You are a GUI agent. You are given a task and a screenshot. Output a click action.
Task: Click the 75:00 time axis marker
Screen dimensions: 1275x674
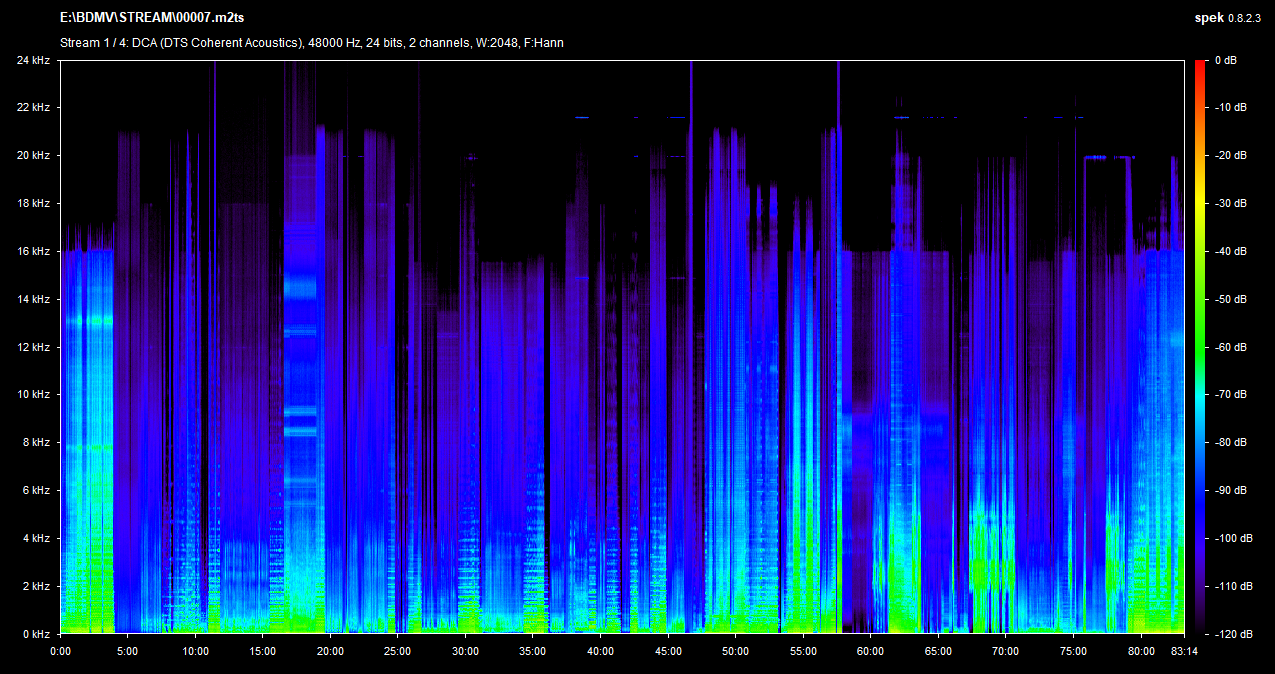pyautogui.click(x=1073, y=650)
